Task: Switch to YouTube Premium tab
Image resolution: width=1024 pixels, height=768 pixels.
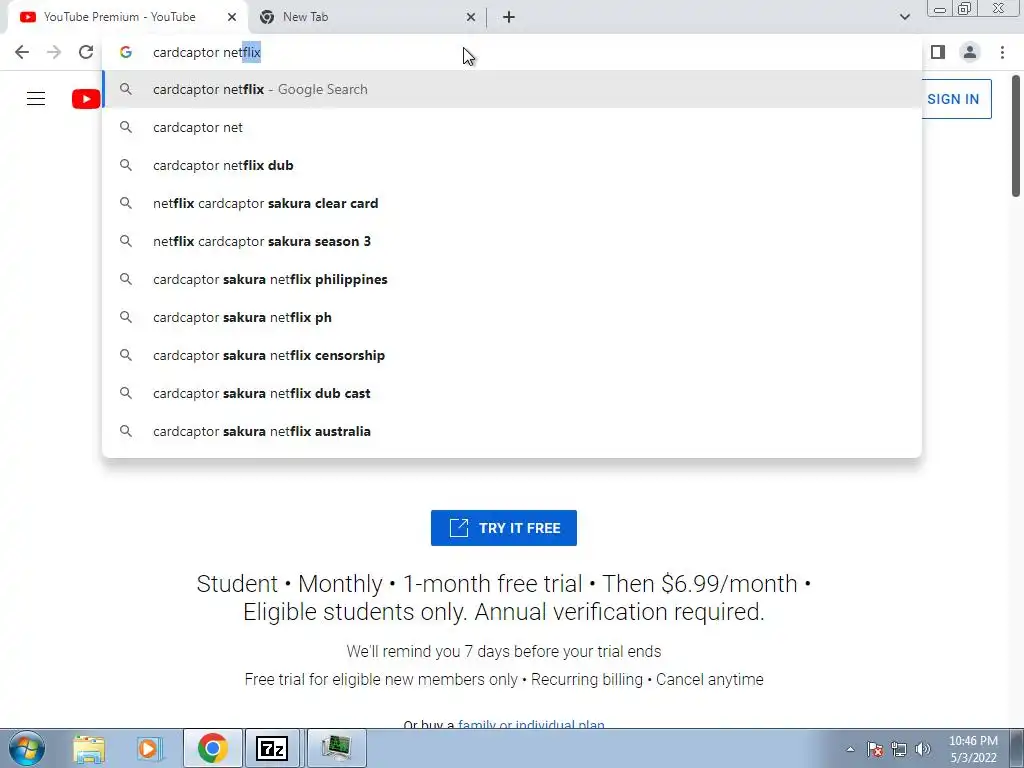Action: click(127, 18)
